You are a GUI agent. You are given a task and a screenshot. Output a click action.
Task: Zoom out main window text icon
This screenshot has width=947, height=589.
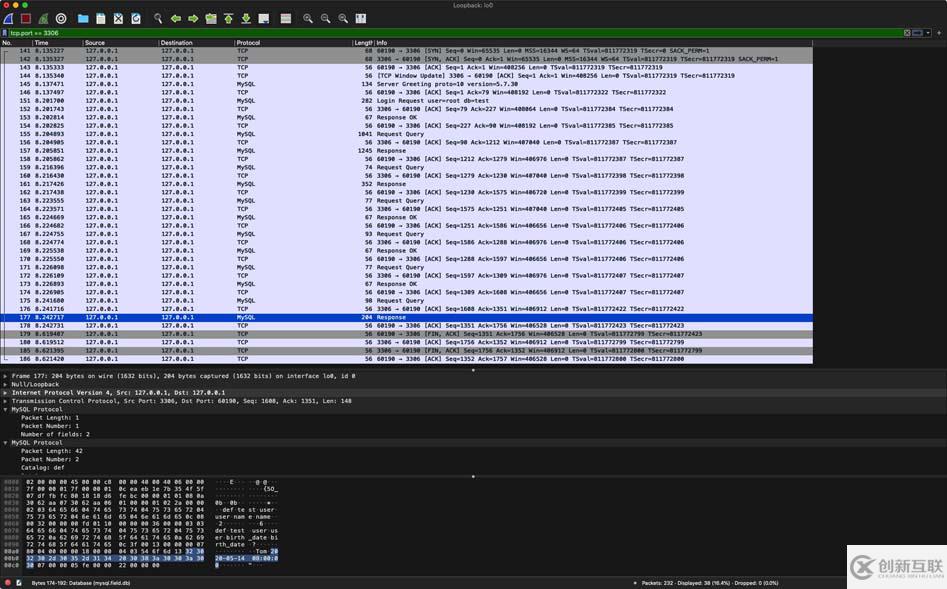pos(326,19)
